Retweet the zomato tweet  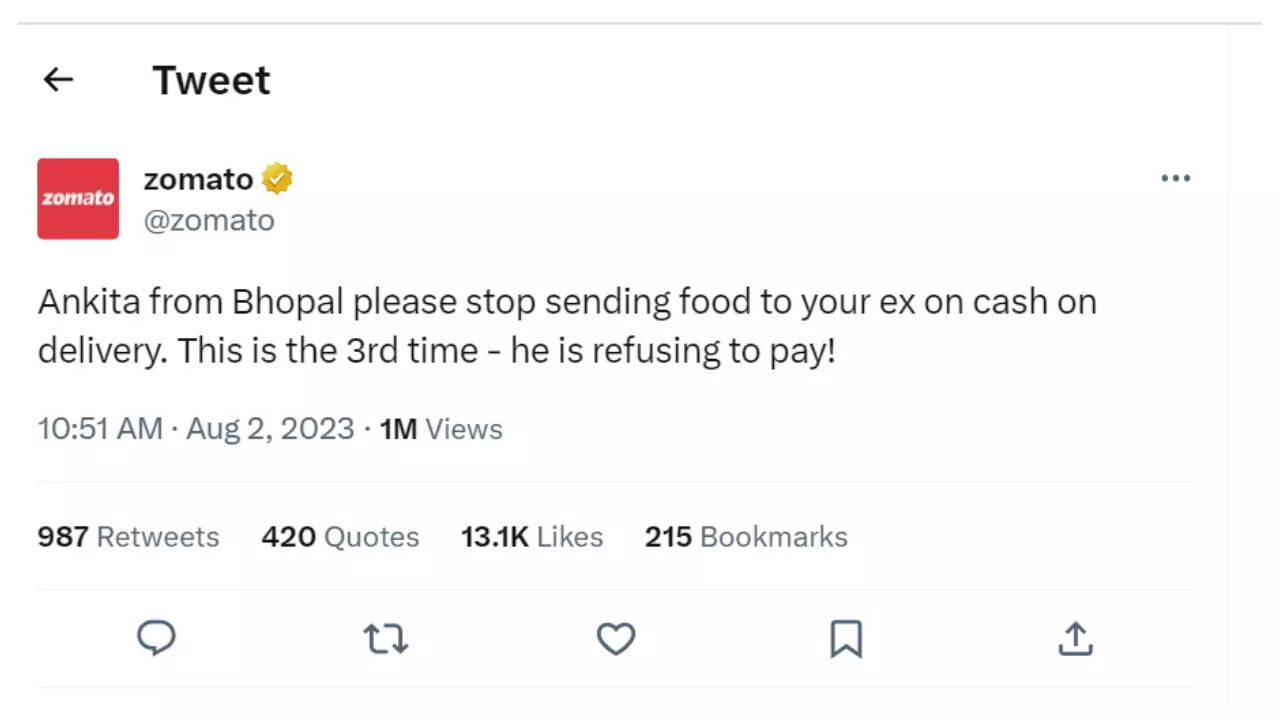click(x=386, y=638)
